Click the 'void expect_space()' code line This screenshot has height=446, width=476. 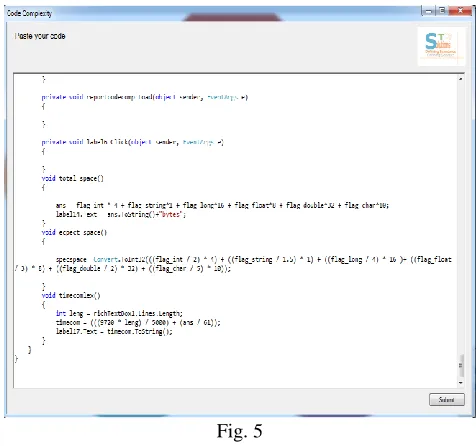click(x=74, y=232)
